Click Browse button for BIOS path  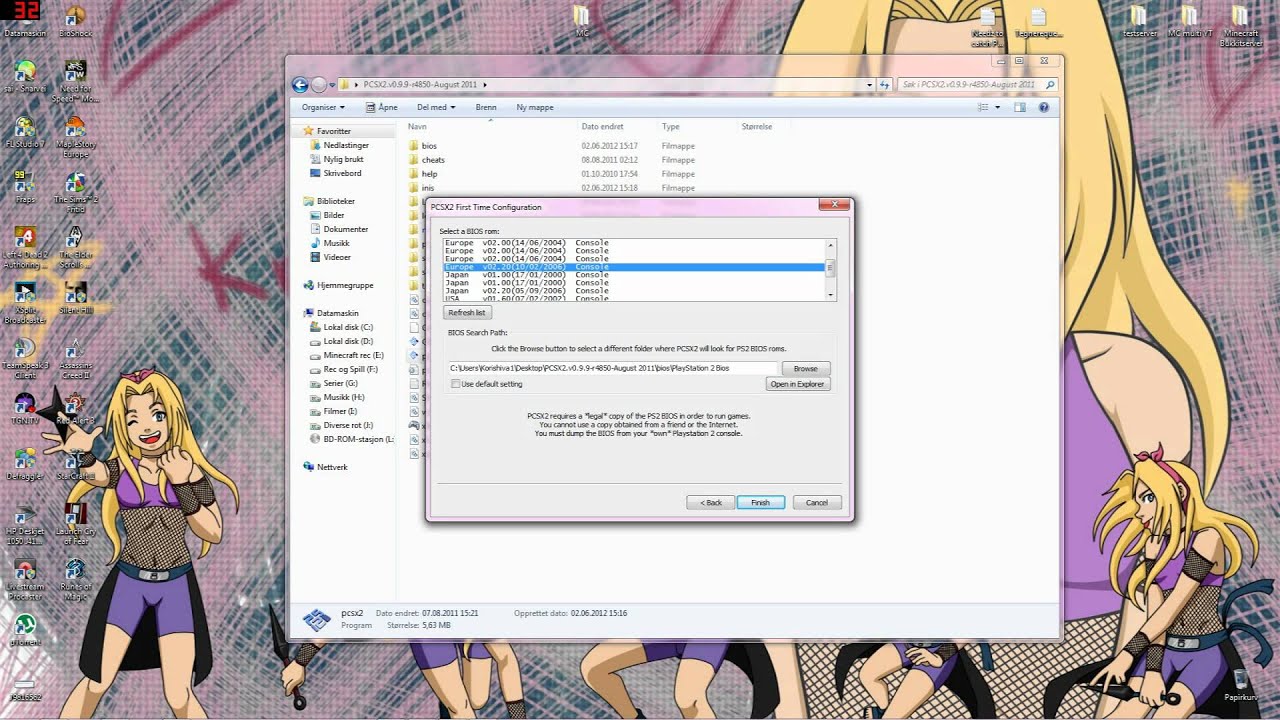[805, 369]
